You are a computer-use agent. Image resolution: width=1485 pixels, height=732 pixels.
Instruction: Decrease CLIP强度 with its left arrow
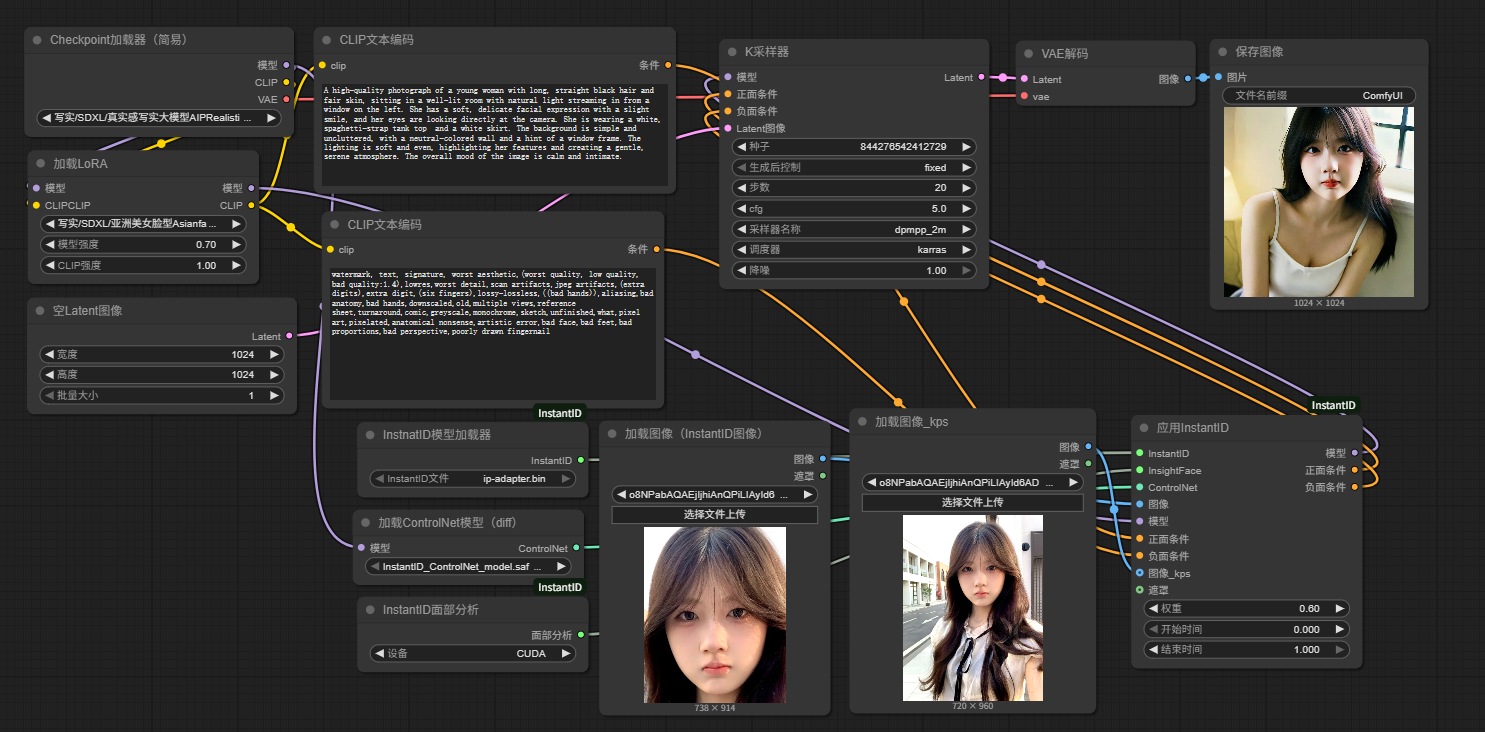[x=49, y=266]
